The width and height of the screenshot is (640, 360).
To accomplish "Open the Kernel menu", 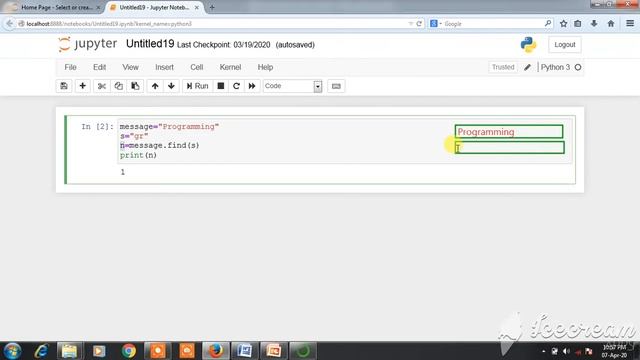I will pos(230,67).
